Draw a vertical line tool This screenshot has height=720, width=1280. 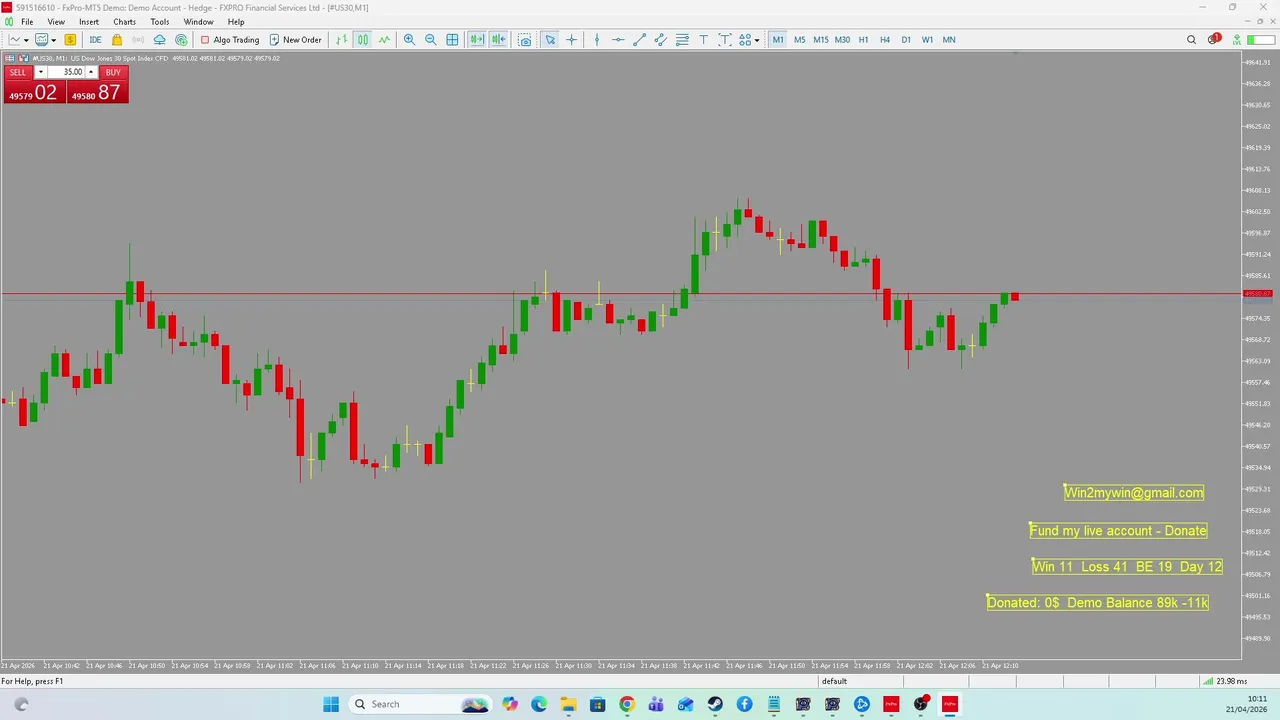[x=597, y=40]
